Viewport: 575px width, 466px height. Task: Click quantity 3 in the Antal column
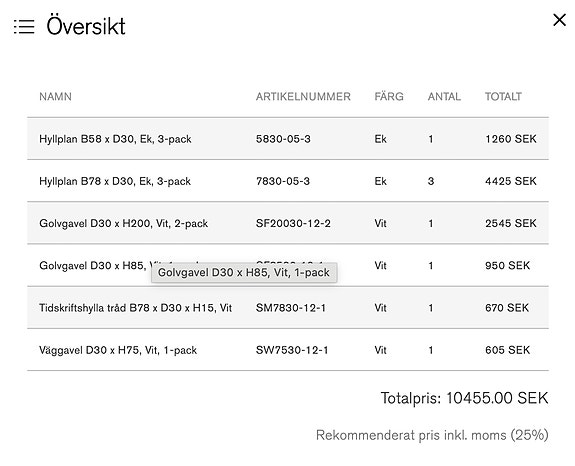[431, 181]
